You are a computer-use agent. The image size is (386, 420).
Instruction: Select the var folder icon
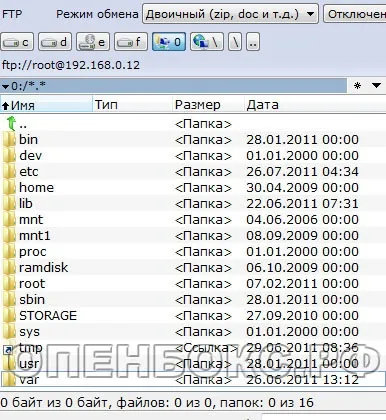10,380
